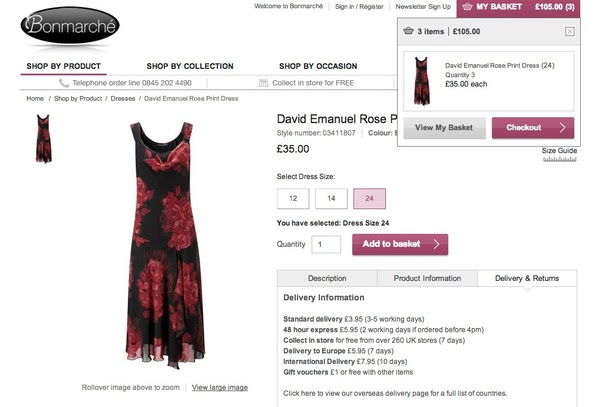Select dress size 12

click(293, 198)
